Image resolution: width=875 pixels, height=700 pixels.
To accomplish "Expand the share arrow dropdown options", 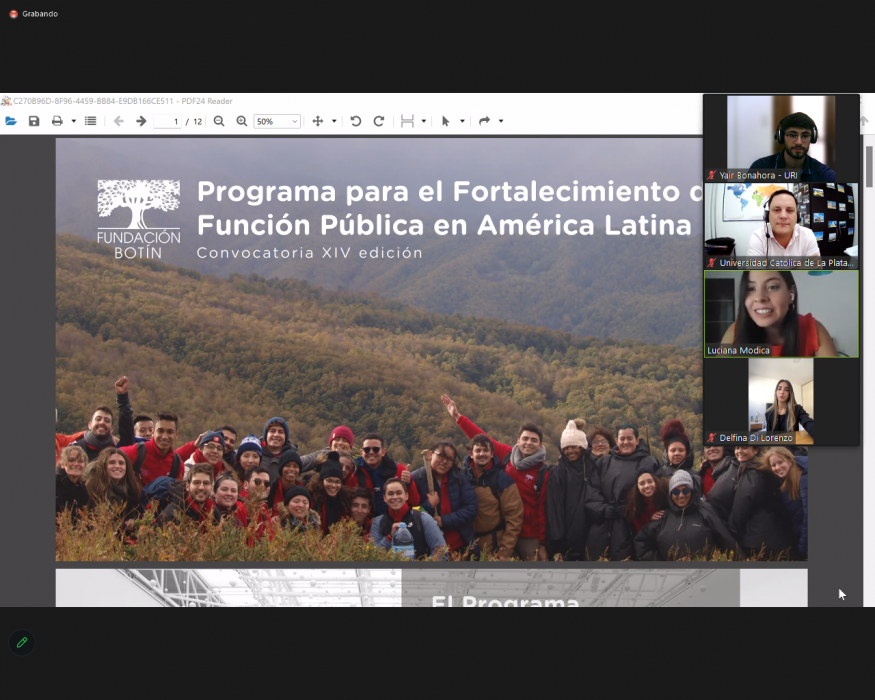I will (x=500, y=121).
